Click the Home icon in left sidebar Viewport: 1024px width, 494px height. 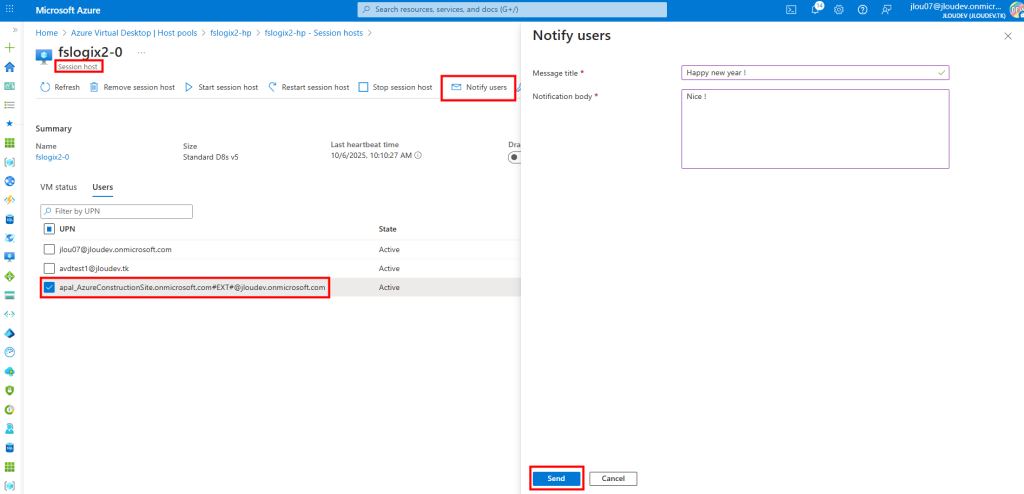pos(10,67)
